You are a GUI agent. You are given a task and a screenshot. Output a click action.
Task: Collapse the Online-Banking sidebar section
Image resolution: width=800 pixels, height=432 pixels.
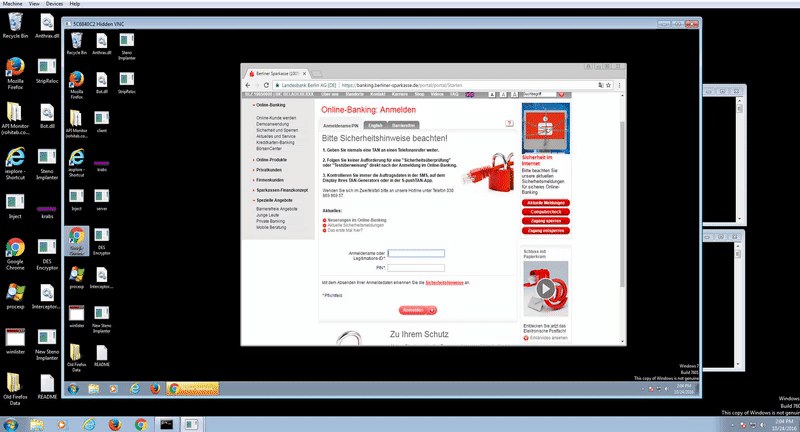click(269, 105)
